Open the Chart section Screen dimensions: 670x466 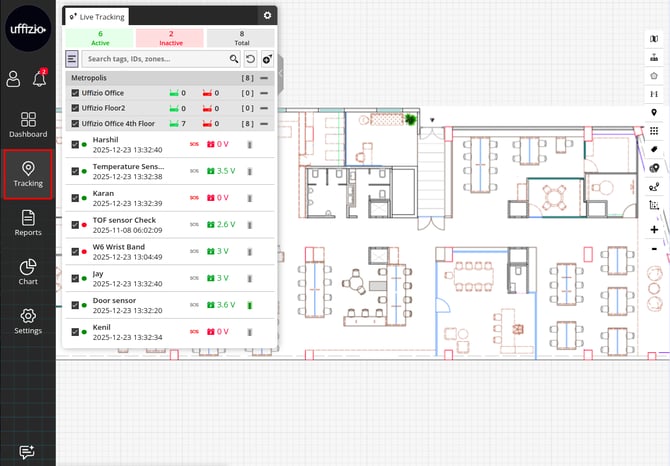click(x=28, y=272)
